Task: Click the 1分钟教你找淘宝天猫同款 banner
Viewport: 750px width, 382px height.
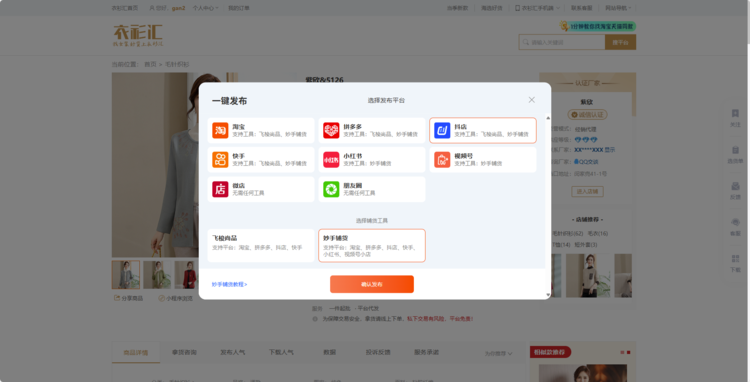Action: click(x=597, y=26)
